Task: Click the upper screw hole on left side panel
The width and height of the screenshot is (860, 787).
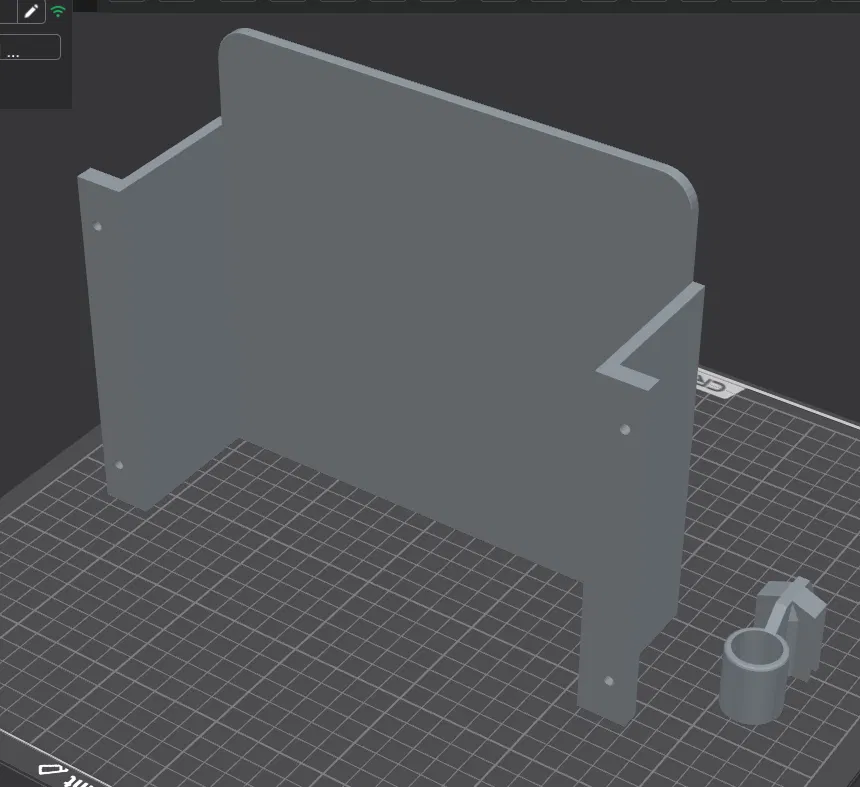Action: click(98, 227)
